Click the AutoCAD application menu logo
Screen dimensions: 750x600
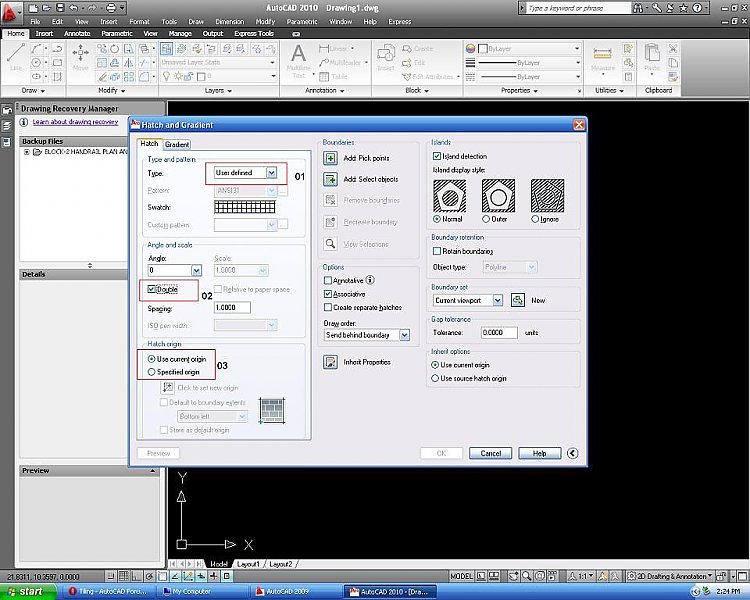click(x=10, y=13)
